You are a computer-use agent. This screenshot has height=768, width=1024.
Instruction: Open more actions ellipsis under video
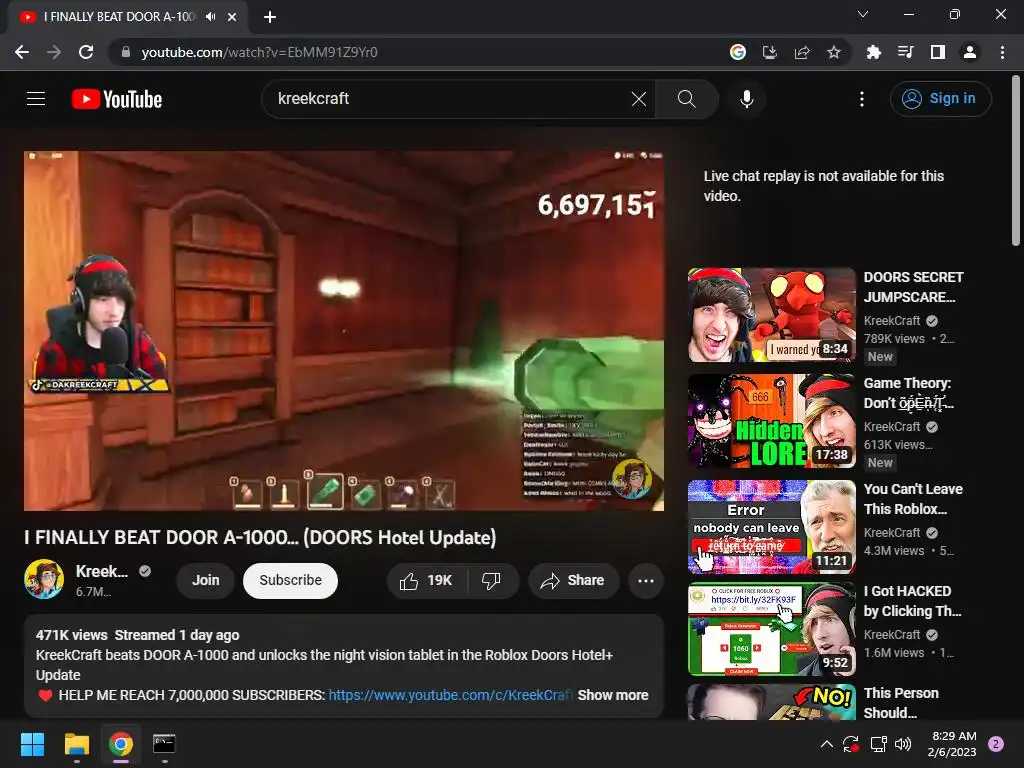coord(646,581)
